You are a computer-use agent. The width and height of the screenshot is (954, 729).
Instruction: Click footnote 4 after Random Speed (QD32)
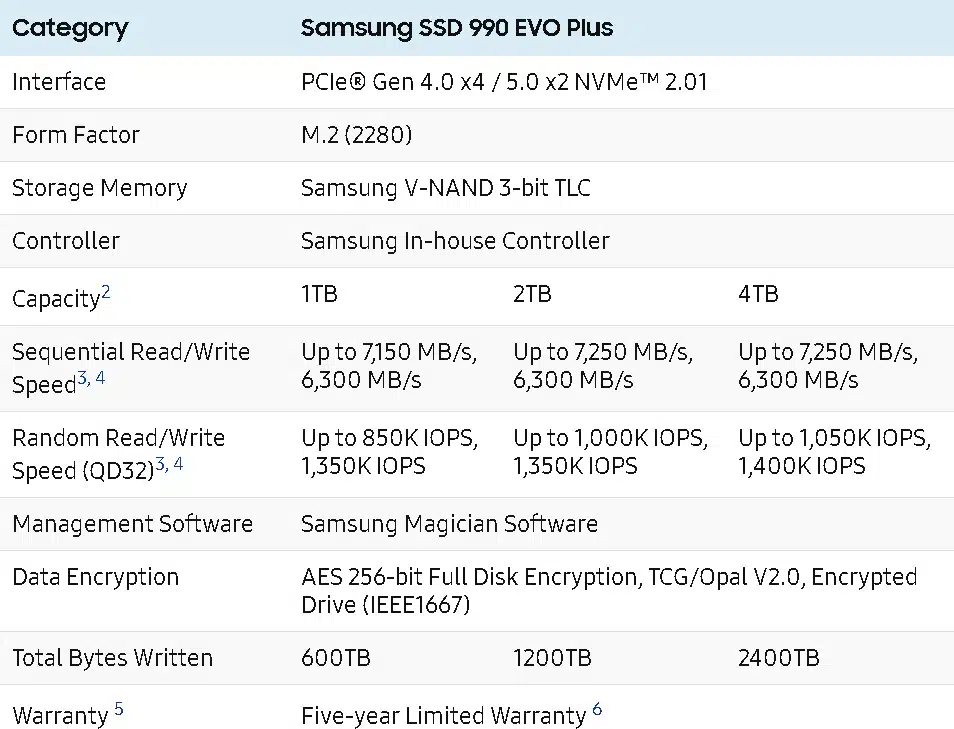[178, 464]
